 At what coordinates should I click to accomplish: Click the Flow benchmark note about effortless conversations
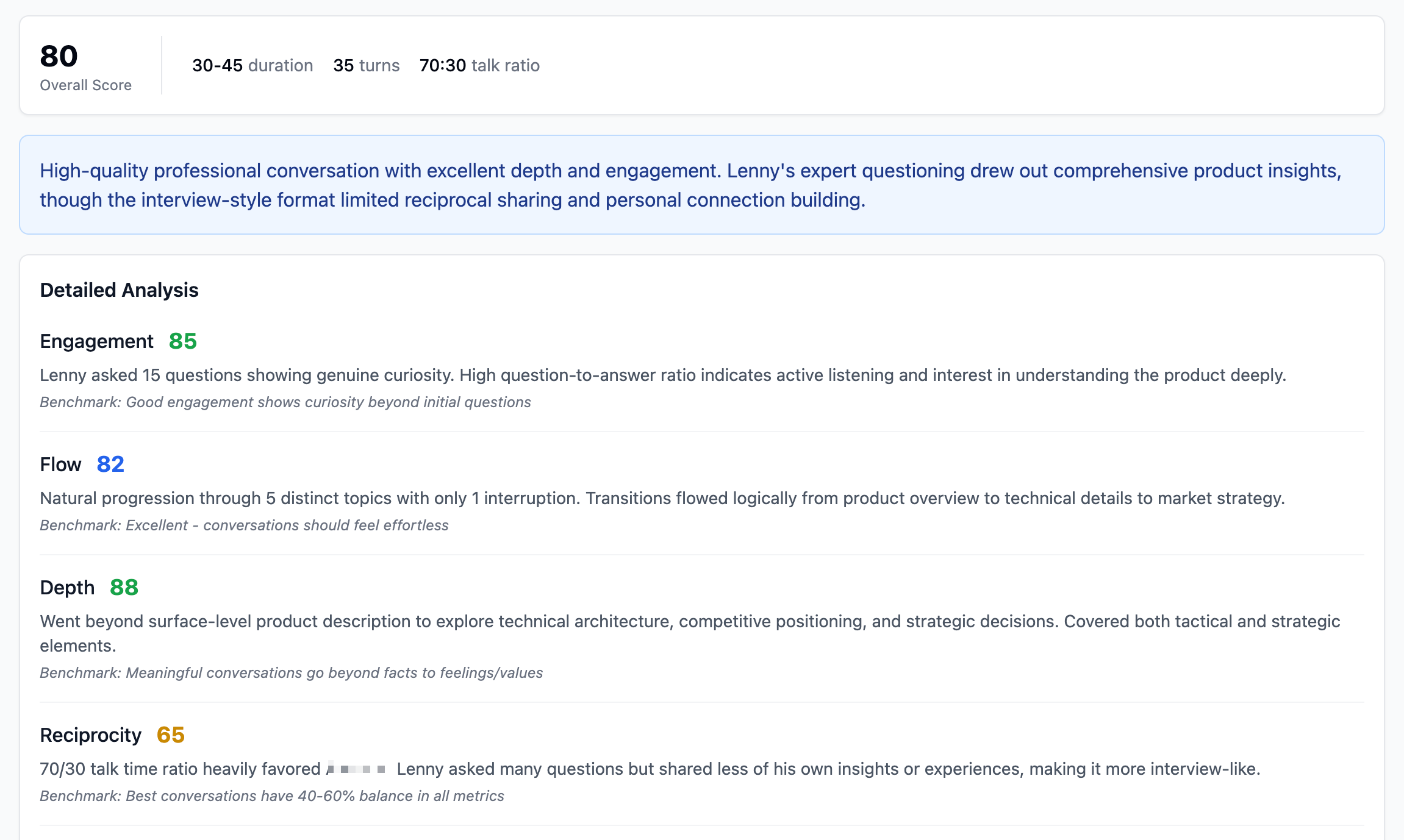pos(244,525)
